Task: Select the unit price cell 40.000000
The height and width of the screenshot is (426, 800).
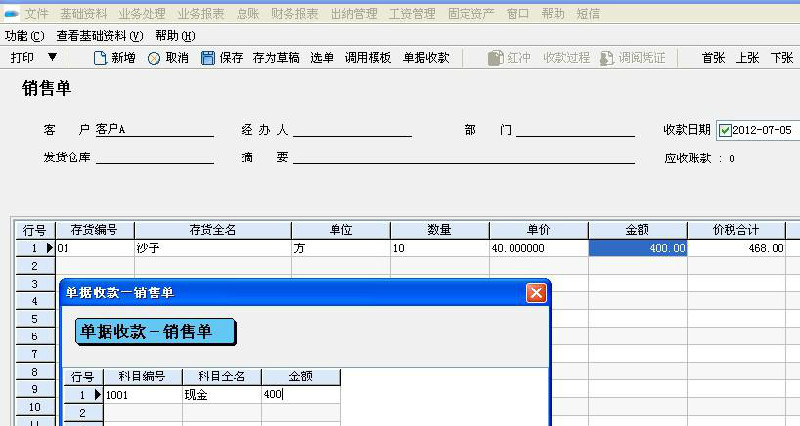Action: pyautogui.click(x=539, y=248)
